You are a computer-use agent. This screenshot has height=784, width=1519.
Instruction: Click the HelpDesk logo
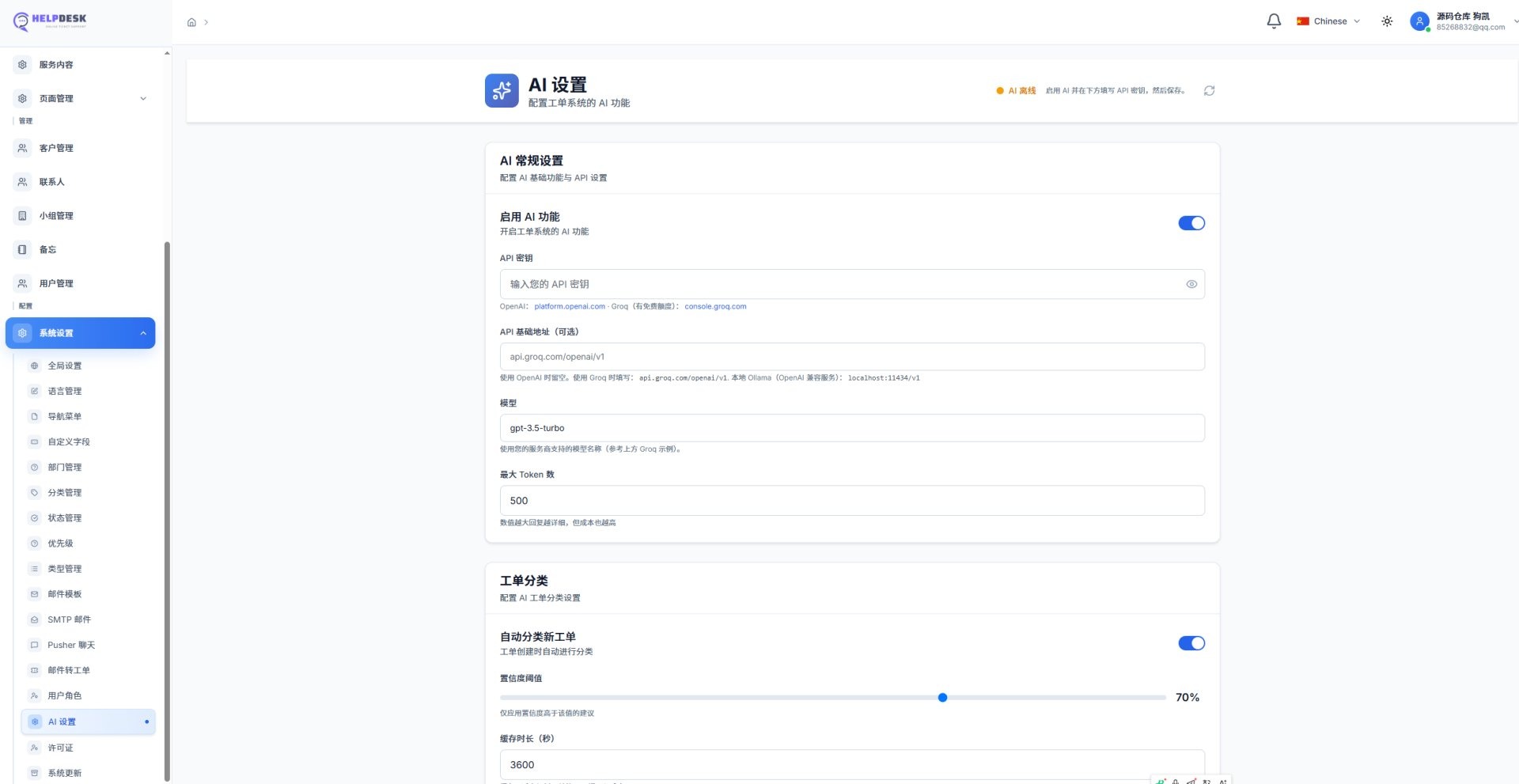(x=50, y=21)
